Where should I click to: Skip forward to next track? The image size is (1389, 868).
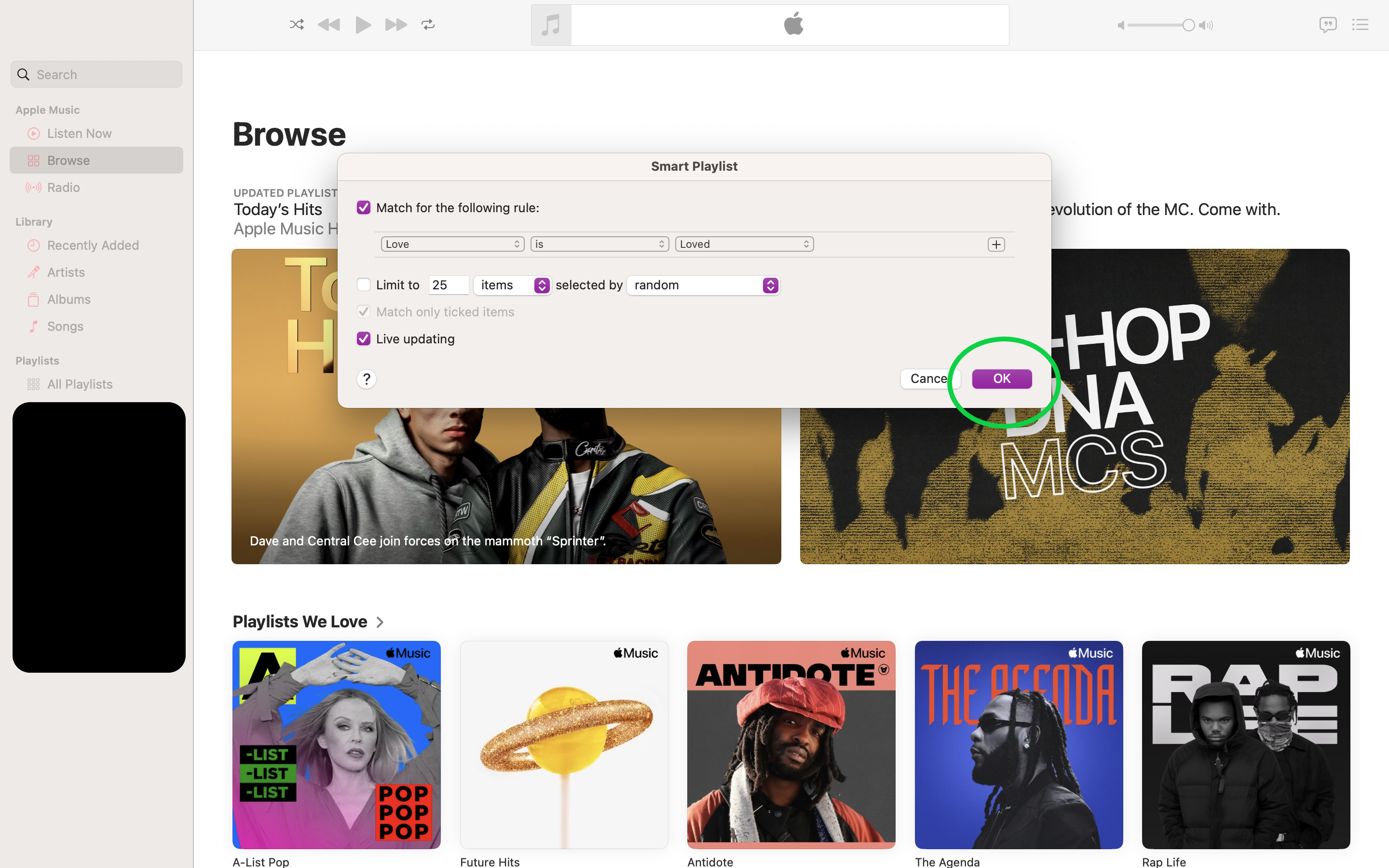tap(395, 25)
